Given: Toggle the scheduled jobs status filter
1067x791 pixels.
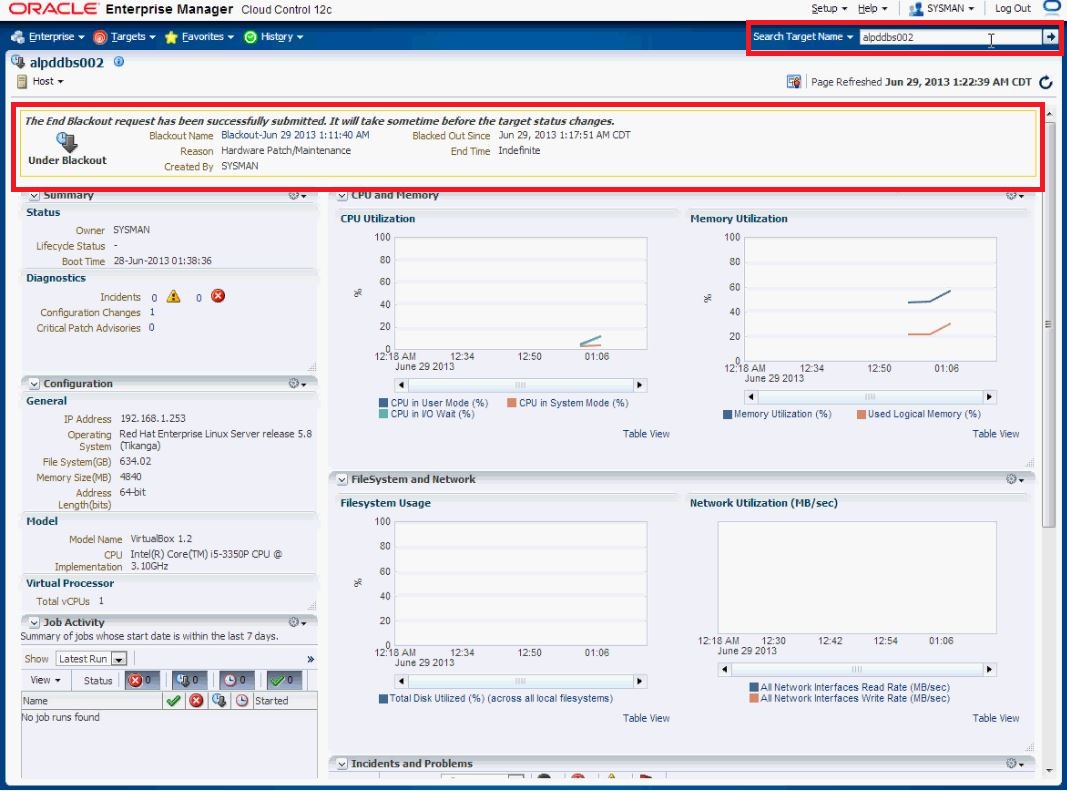Looking at the screenshot, I should 233,680.
